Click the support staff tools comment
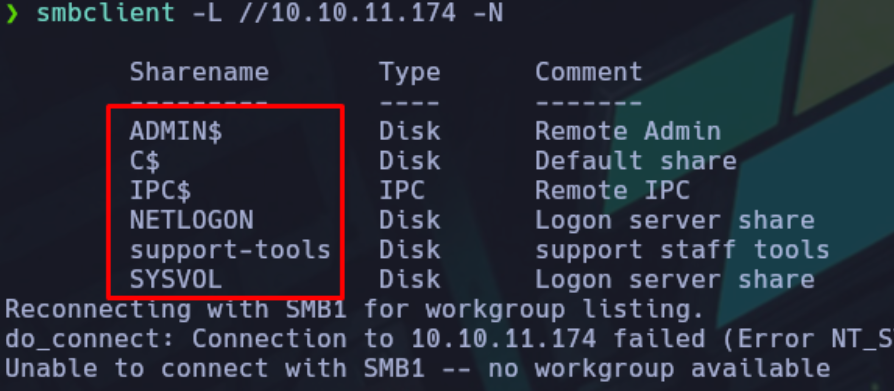Image resolution: width=894 pixels, height=391 pixels. [x=682, y=250]
